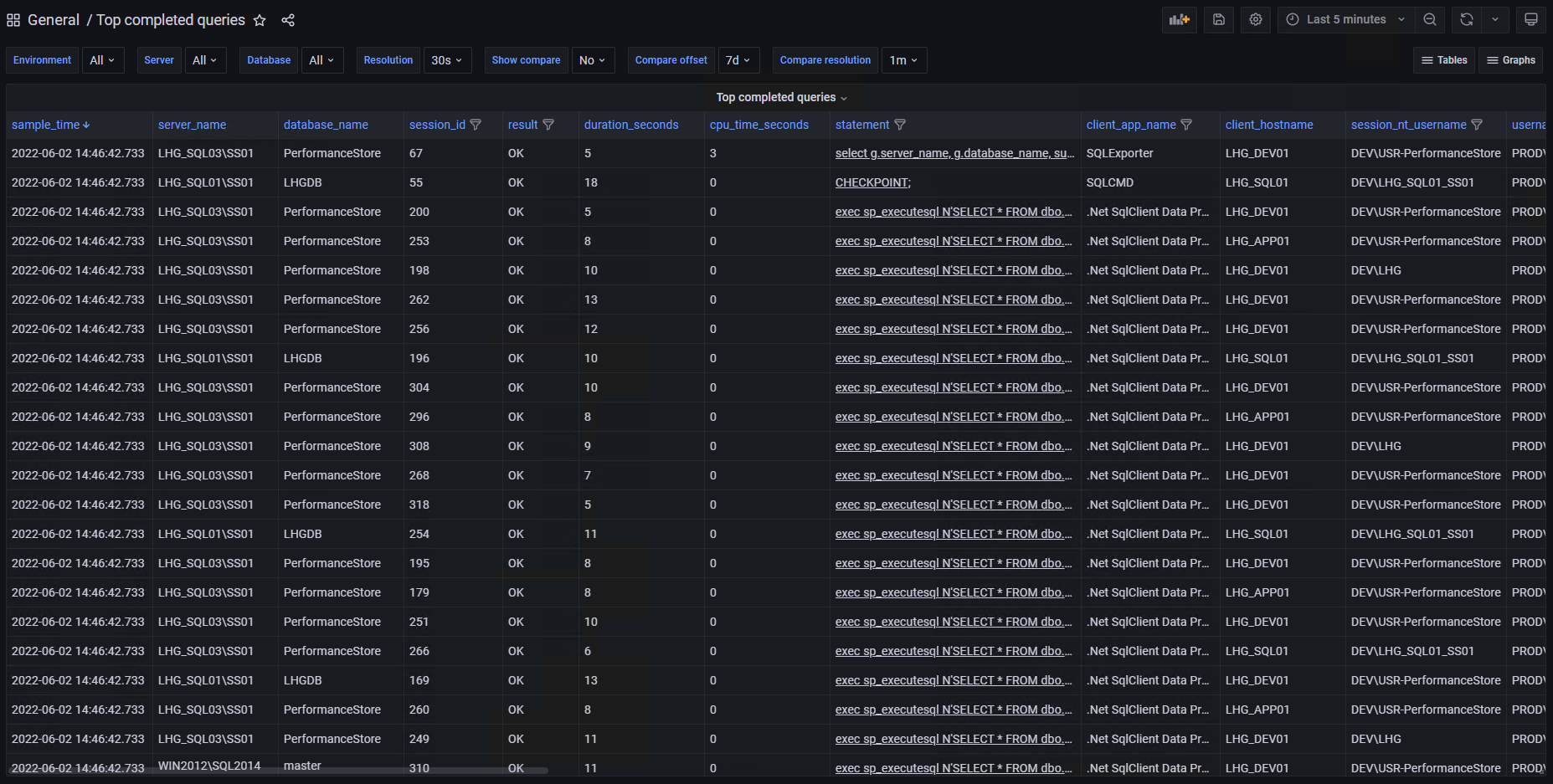Viewport: 1553px width, 784px height.
Task: Open the Graphs links menu
Action: (1511, 60)
